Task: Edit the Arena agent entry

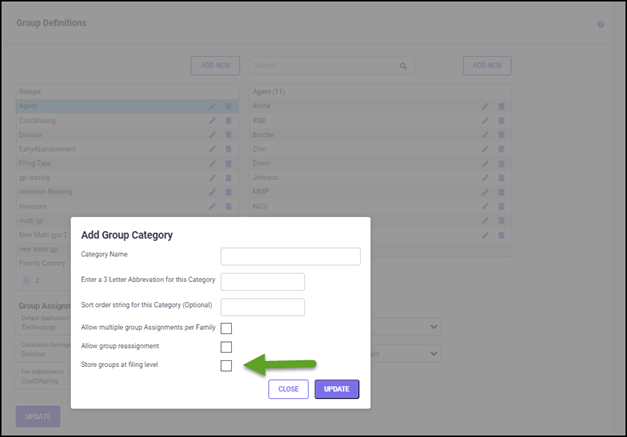Action: [x=485, y=106]
